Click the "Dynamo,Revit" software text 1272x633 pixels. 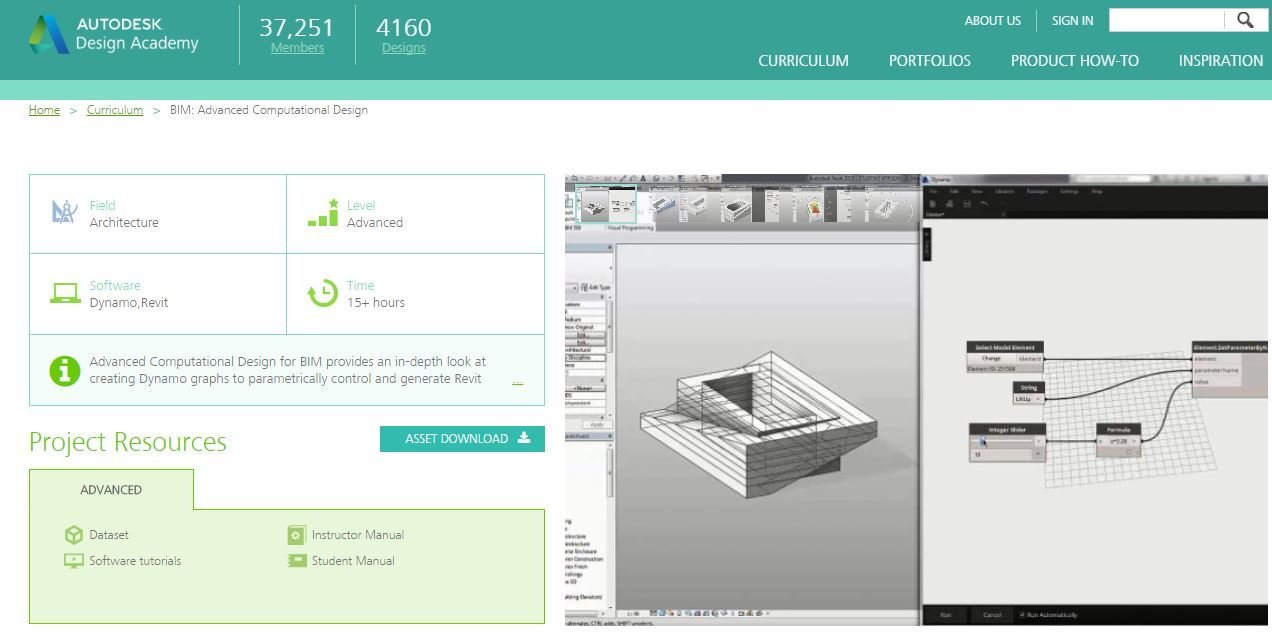click(x=129, y=303)
